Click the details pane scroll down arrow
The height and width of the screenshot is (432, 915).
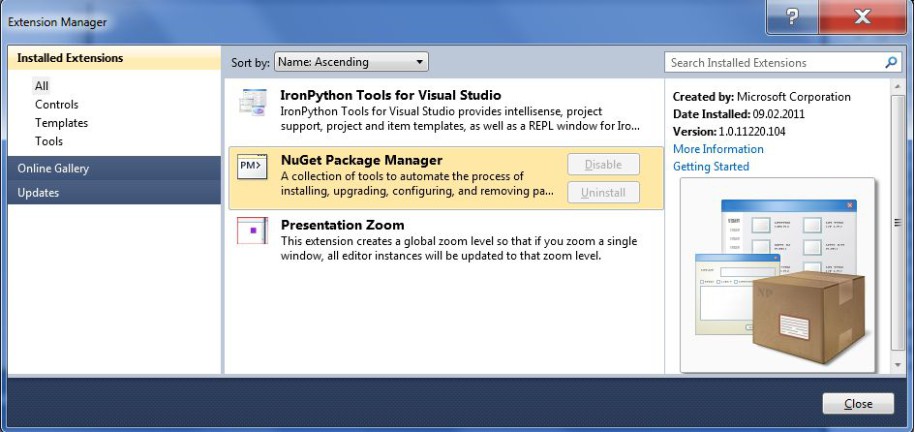(897, 365)
